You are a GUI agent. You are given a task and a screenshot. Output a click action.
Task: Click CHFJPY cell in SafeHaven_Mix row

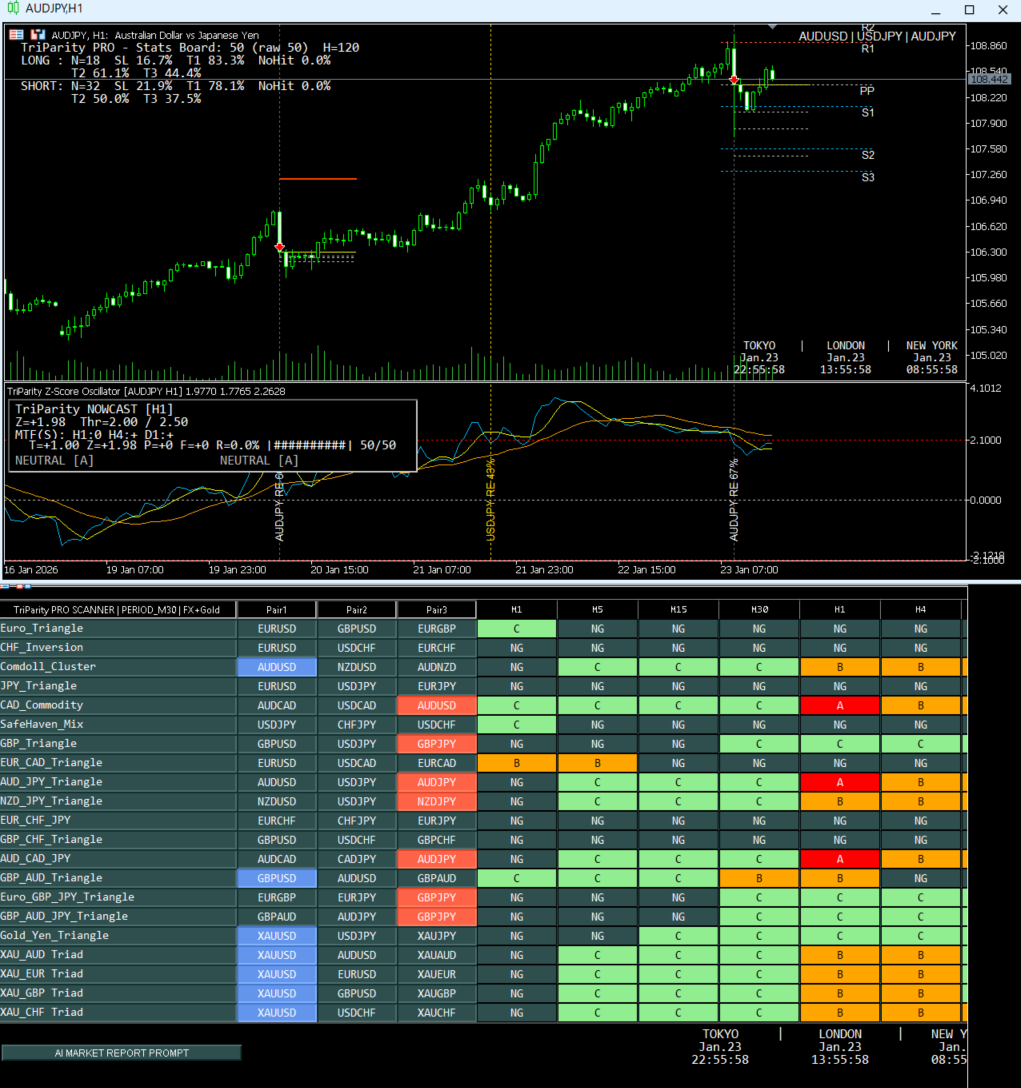357,724
